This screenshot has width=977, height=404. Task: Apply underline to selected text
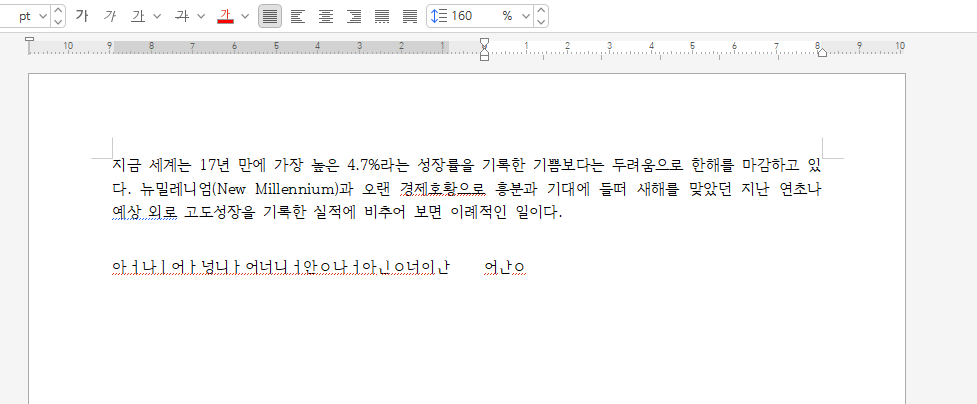click(x=138, y=16)
